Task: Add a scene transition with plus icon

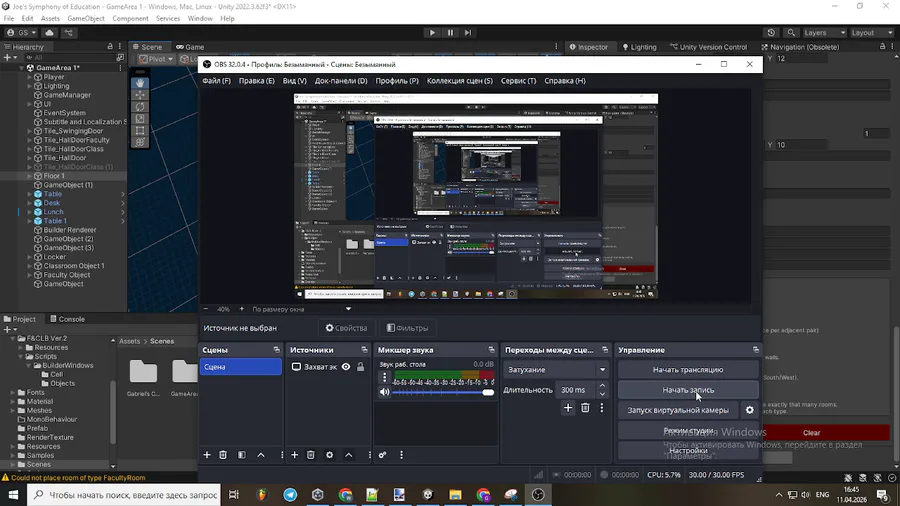Action: pyautogui.click(x=568, y=408)
